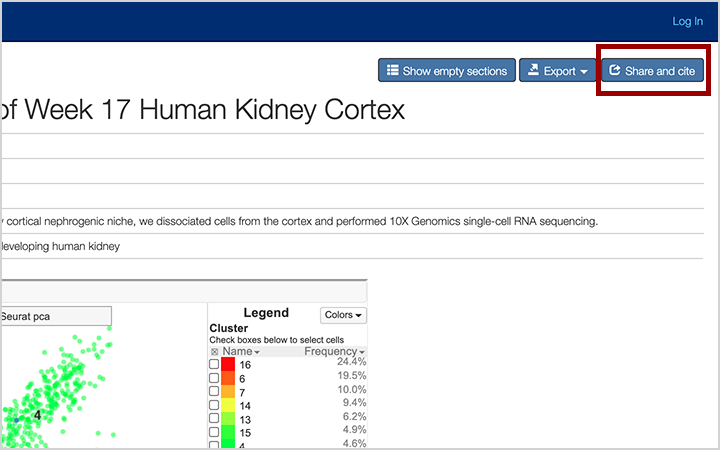Click the orange-red swatch for cluster 6

(228, 378)
